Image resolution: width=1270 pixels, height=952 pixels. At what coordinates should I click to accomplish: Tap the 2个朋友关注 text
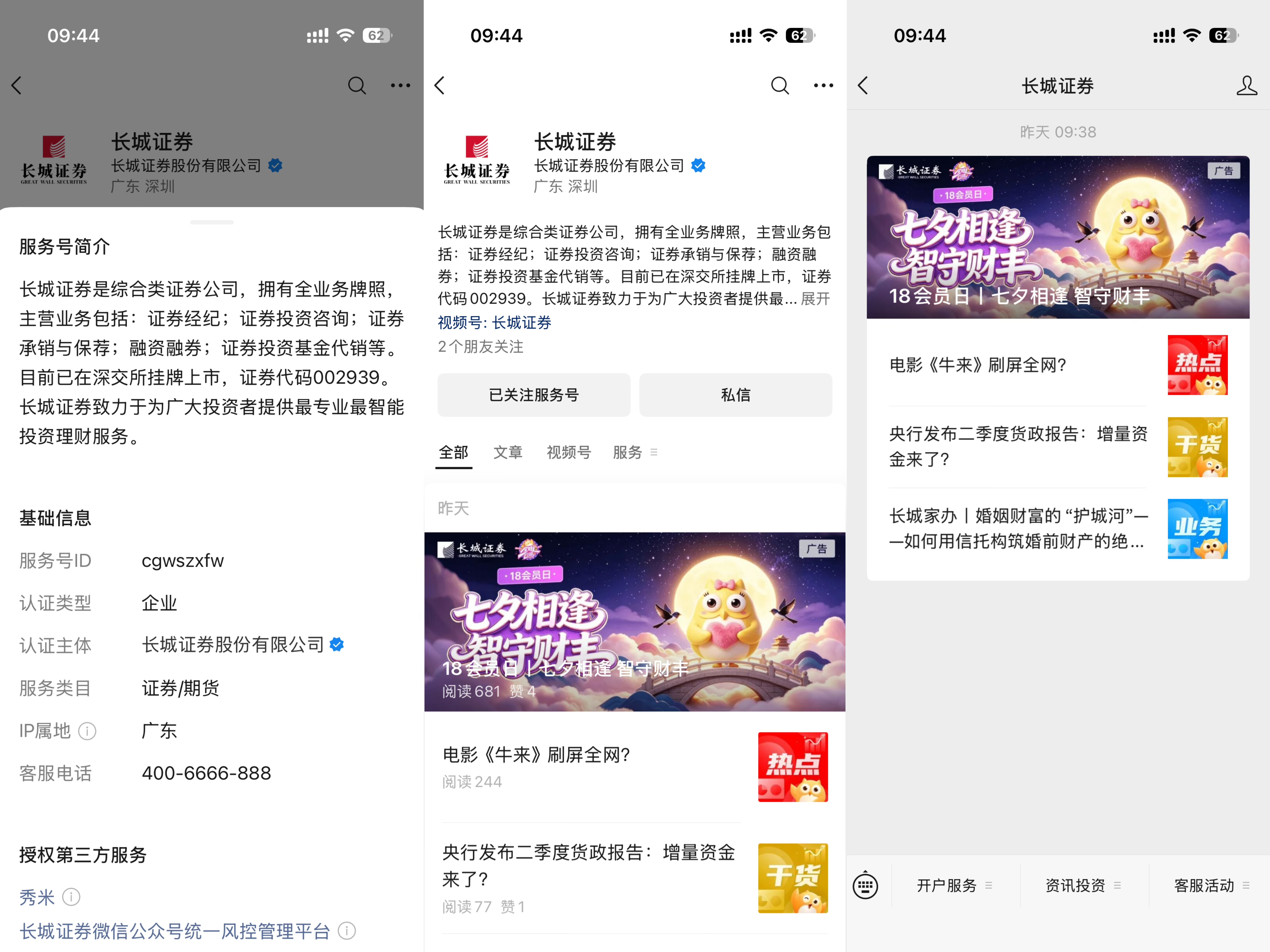481,347
